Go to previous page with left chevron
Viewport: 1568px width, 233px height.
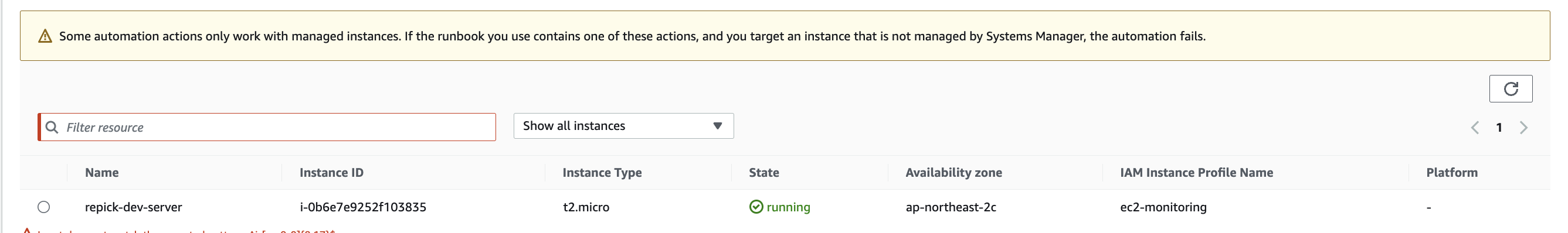[1475, 128]
